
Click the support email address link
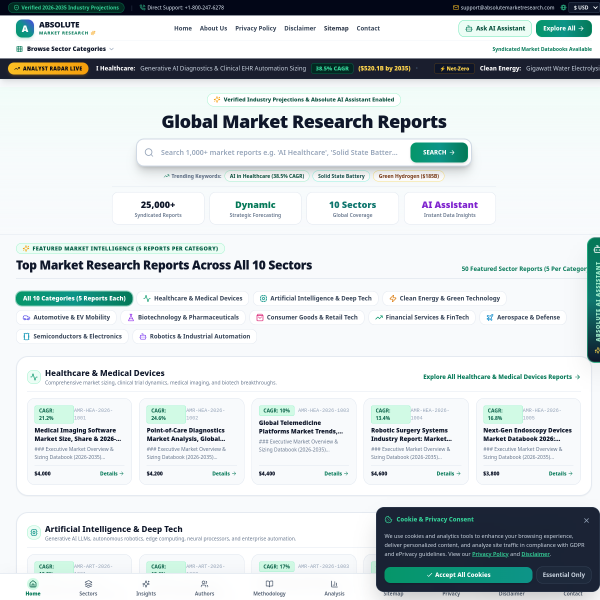[507, 8]
